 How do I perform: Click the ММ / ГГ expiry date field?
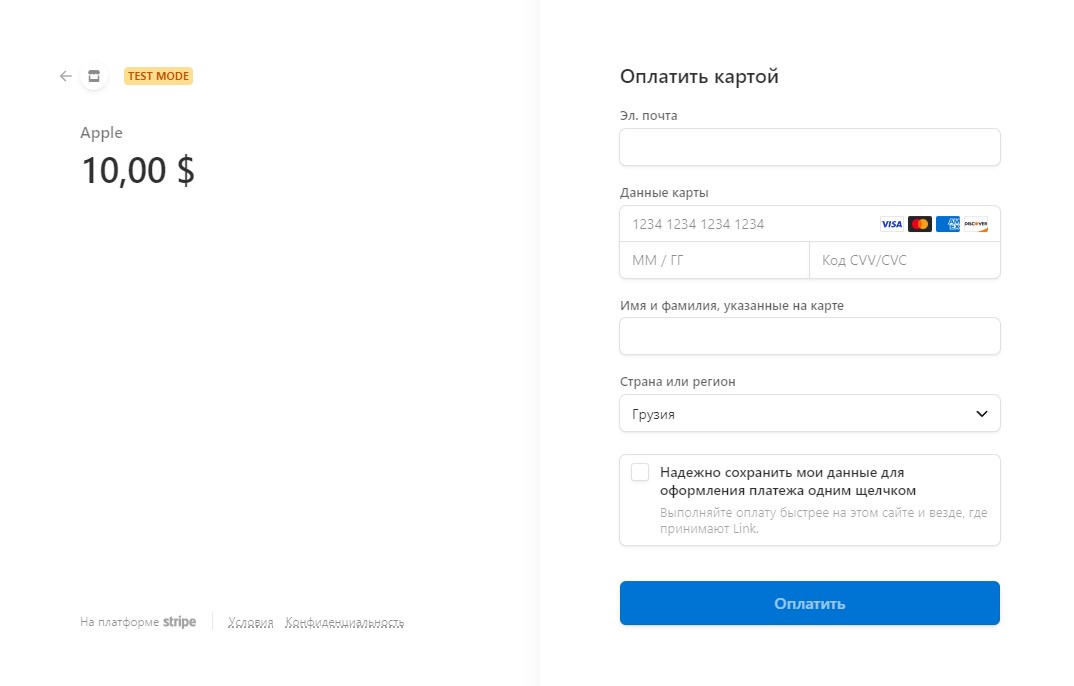pos(714,260)
